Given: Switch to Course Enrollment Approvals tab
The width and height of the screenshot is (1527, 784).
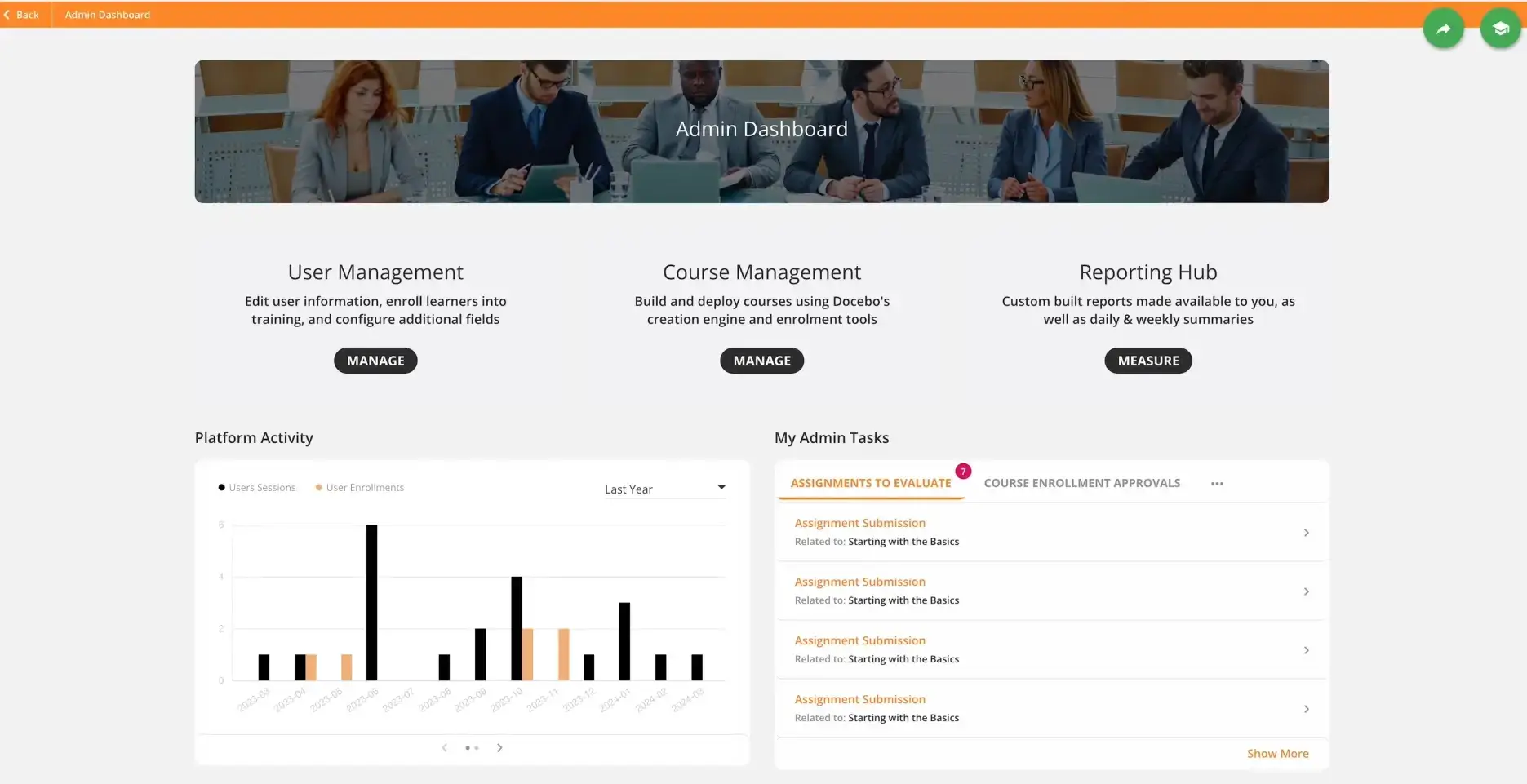Looking at the screenshot, I should pyautogui.click(x=1081, y=482).
